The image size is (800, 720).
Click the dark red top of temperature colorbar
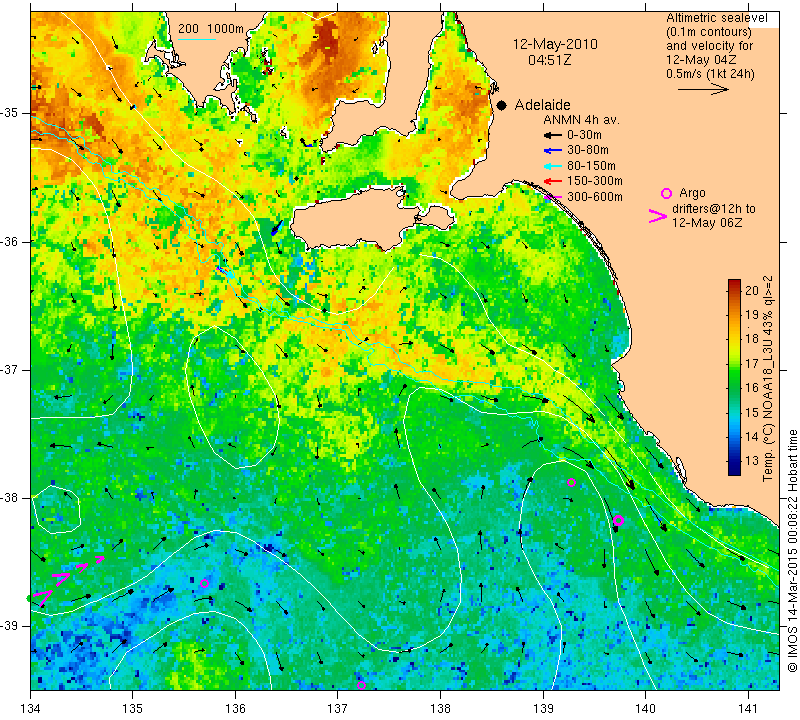734,284
